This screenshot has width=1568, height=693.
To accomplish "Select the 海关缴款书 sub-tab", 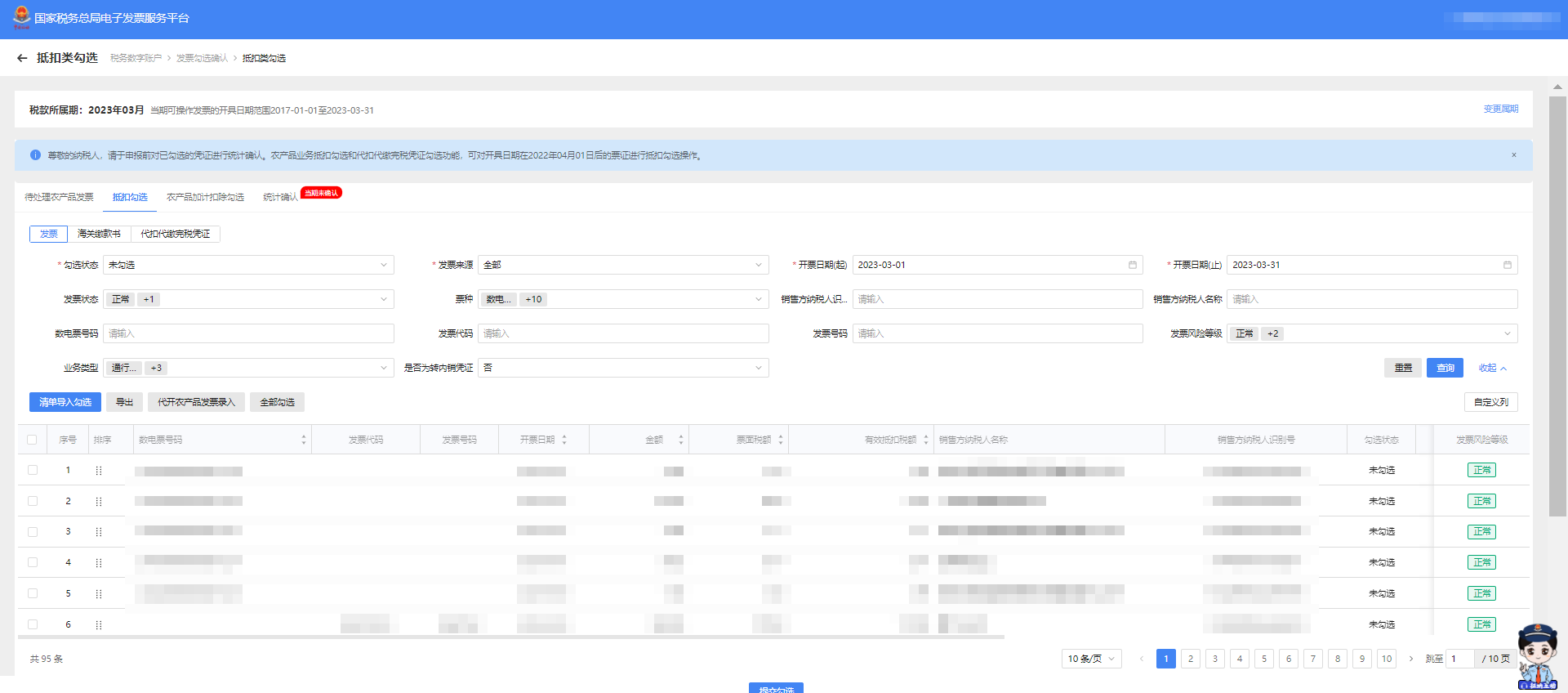I will point(99,234).
